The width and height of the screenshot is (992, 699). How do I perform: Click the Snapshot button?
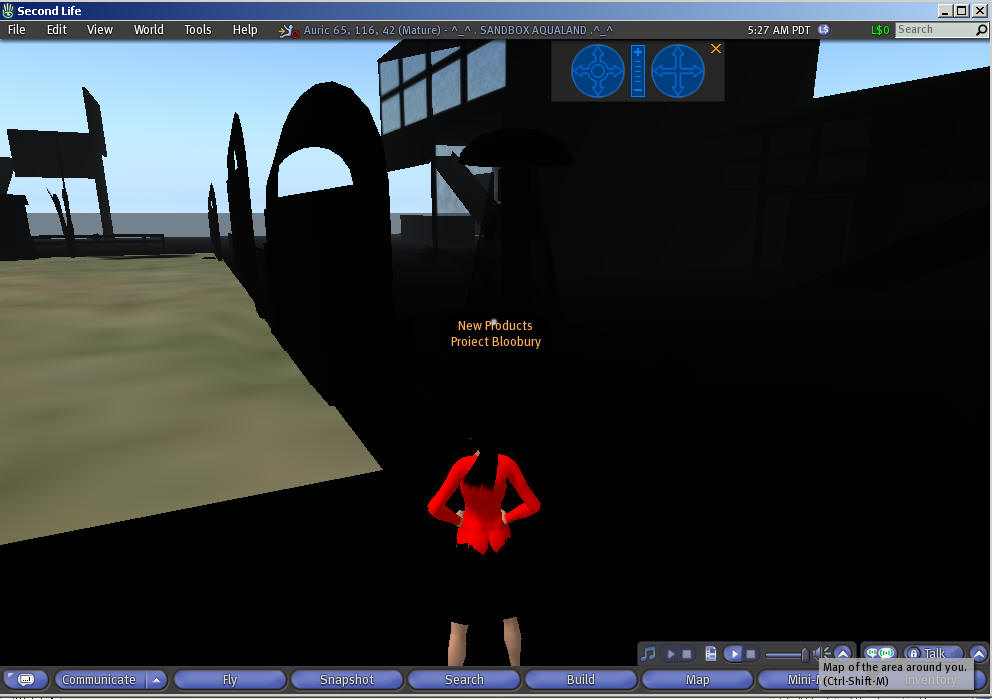pos(347,679)
